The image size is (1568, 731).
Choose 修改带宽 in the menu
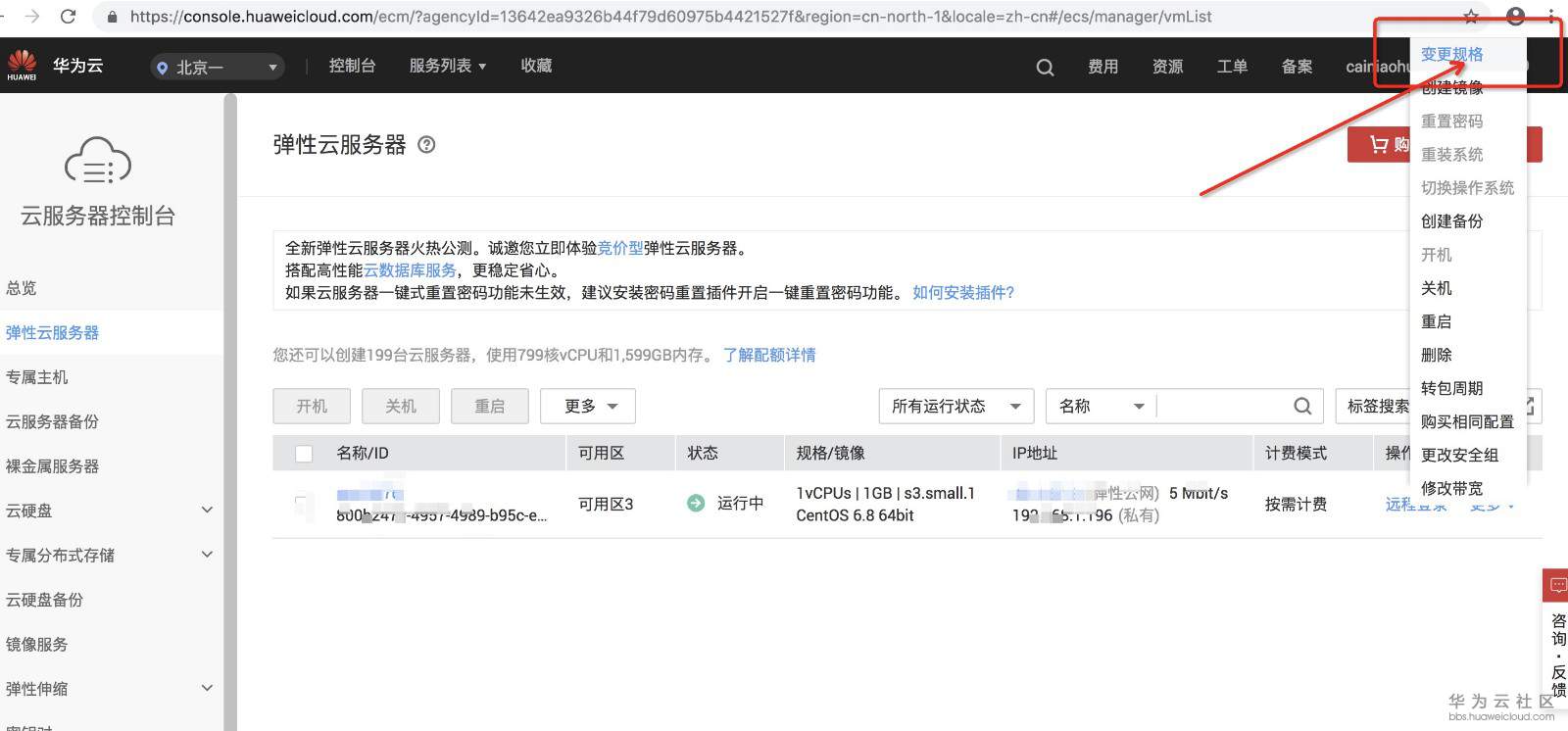(1451, 488)
